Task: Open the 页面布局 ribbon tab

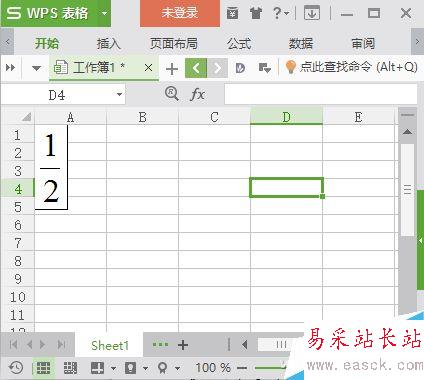Action: 173,43
